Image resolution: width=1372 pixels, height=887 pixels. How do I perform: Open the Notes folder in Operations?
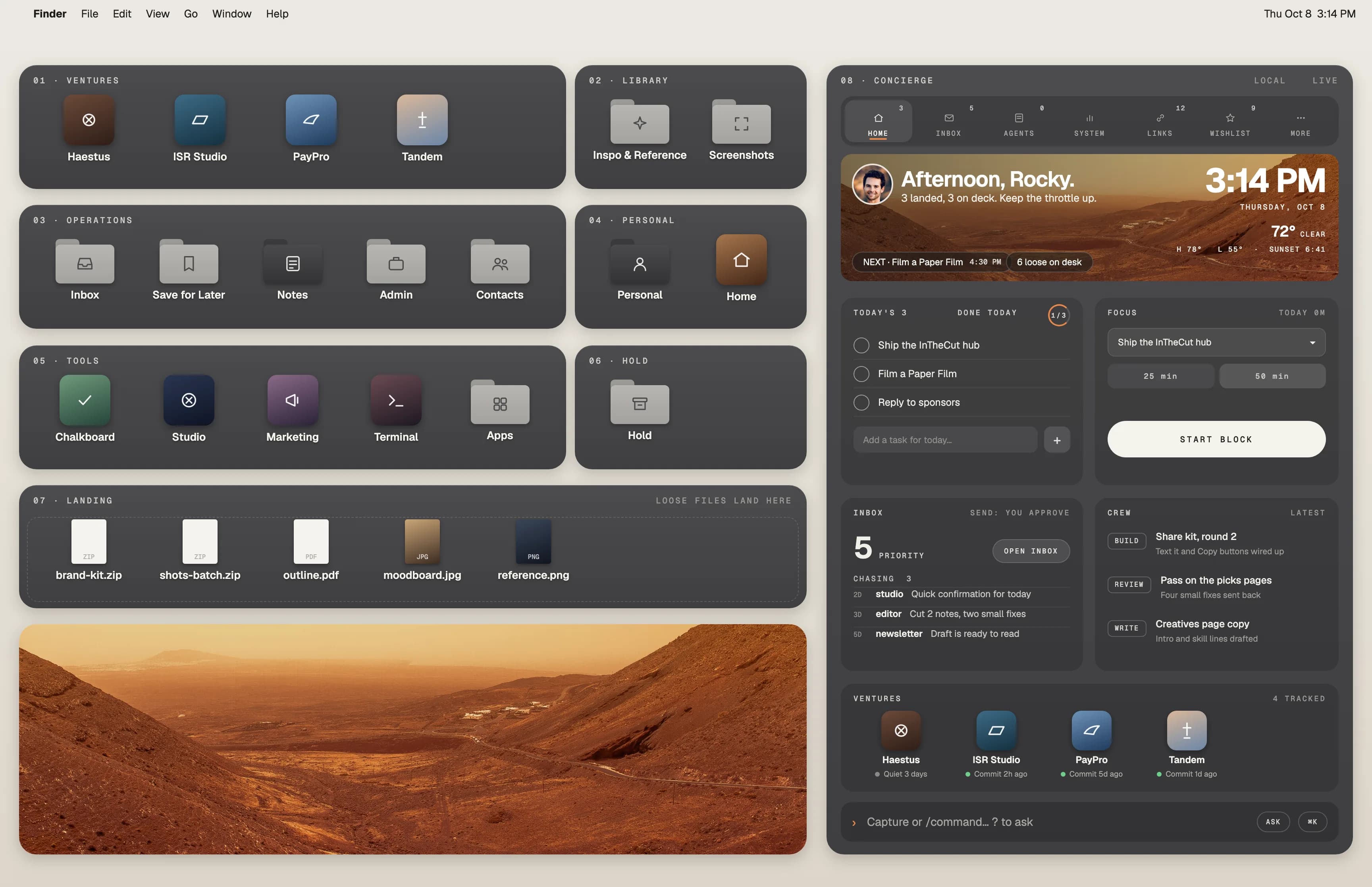pos(293,262)
